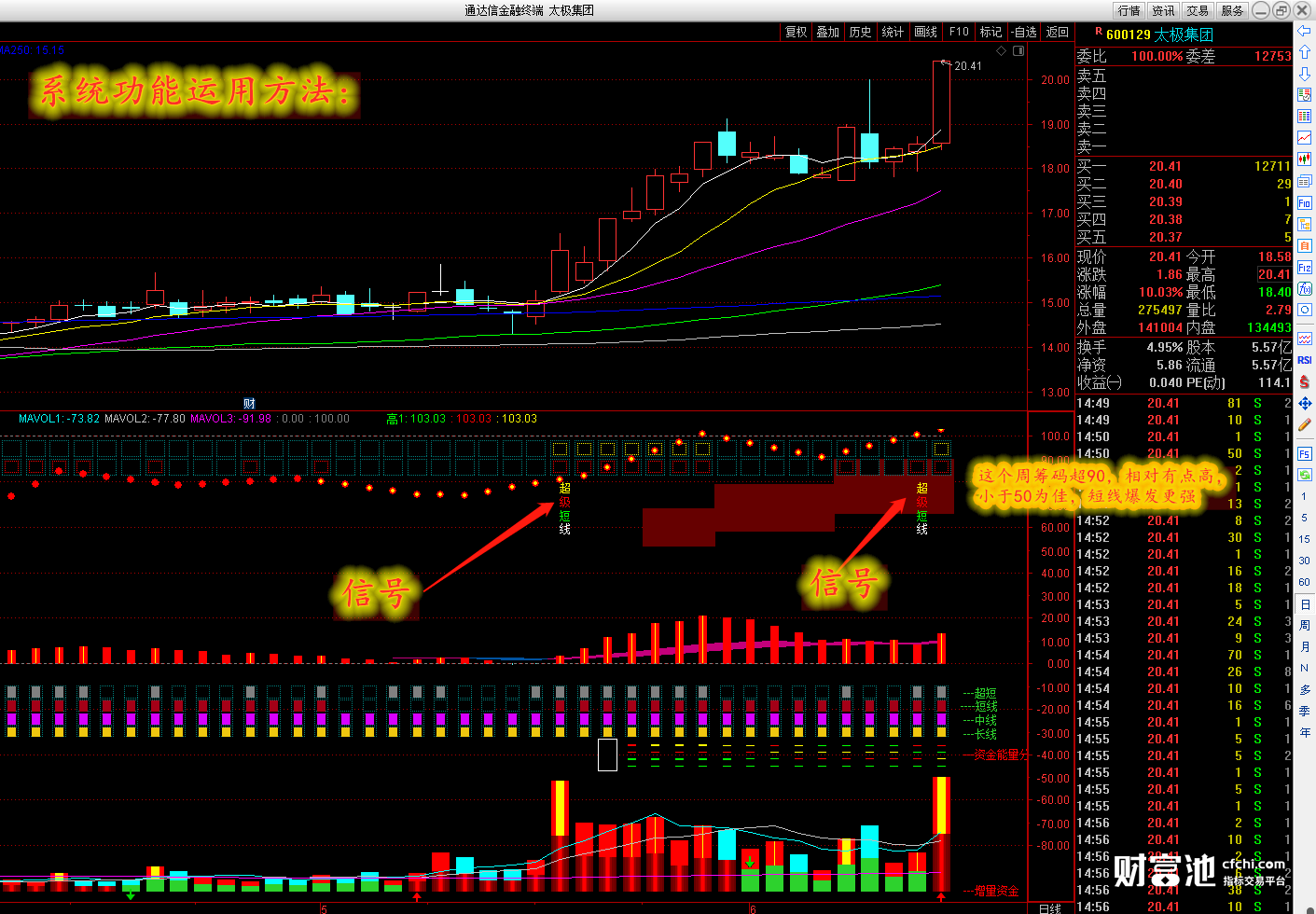Select the multi-period 多 option
The image size is (1316, 914).
click(1304, 689)
